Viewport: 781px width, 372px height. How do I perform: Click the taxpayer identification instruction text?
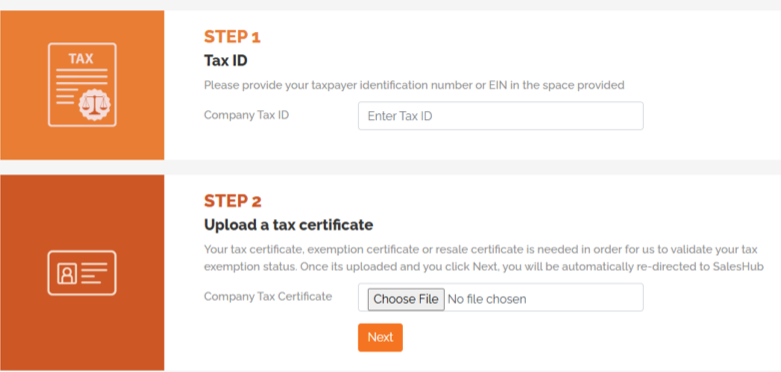414,85
